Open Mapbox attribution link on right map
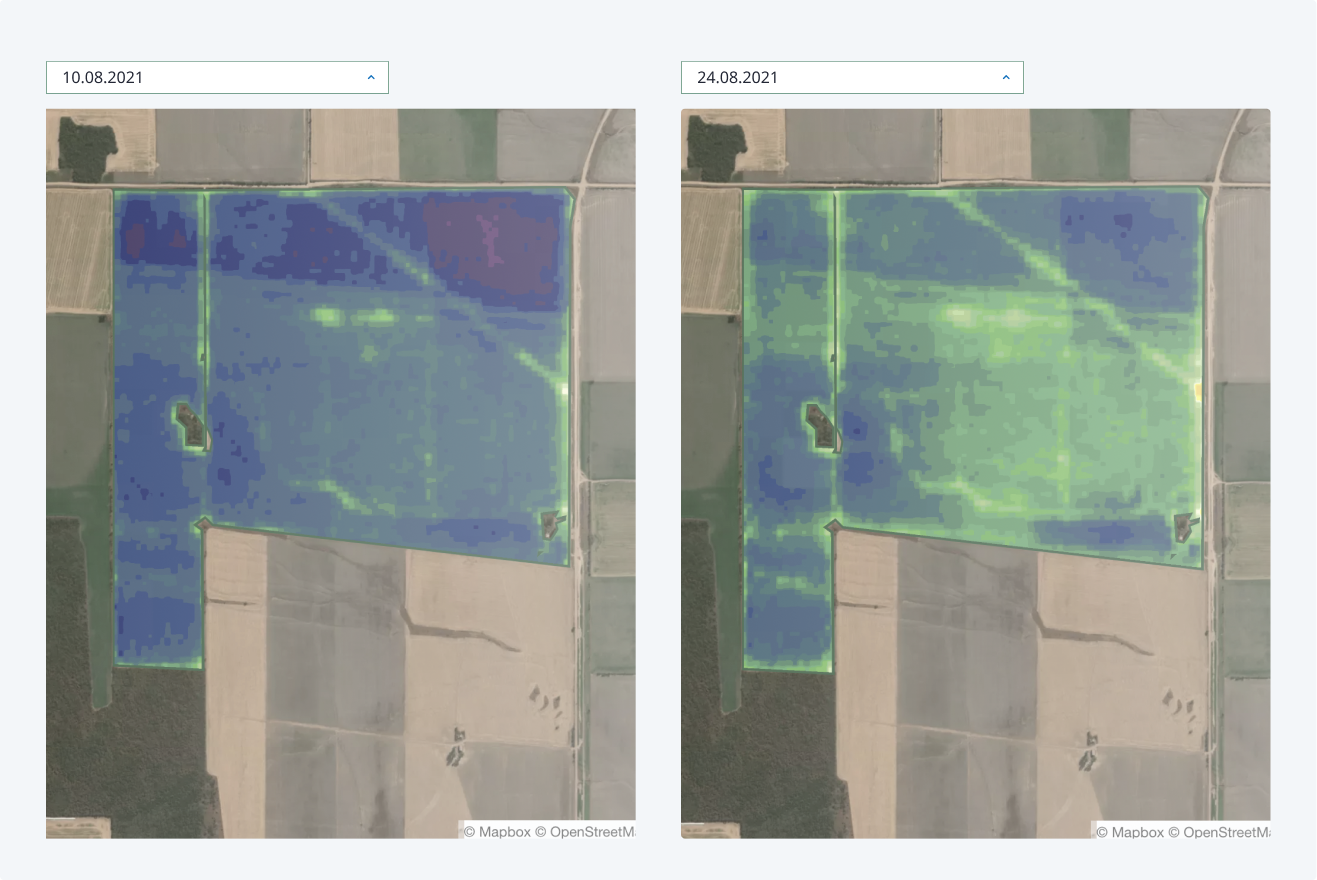The width and height of the screenshot is (1317, 880). 1131,831
